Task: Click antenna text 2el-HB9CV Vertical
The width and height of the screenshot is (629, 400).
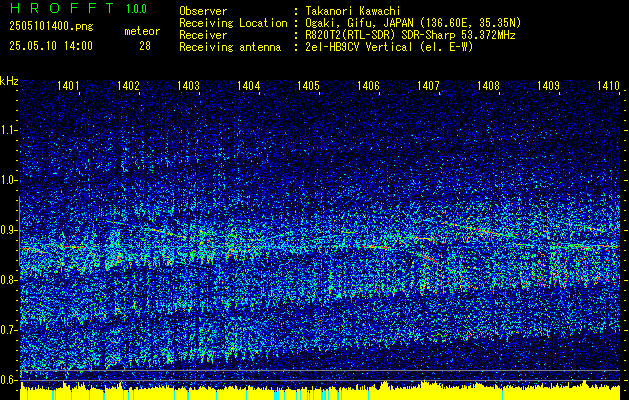Action: [x=359, y=47]
